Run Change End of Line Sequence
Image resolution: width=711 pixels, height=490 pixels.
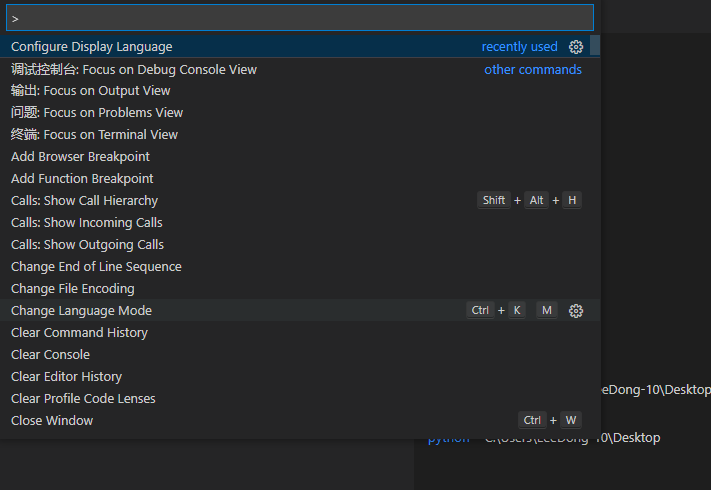96,267
